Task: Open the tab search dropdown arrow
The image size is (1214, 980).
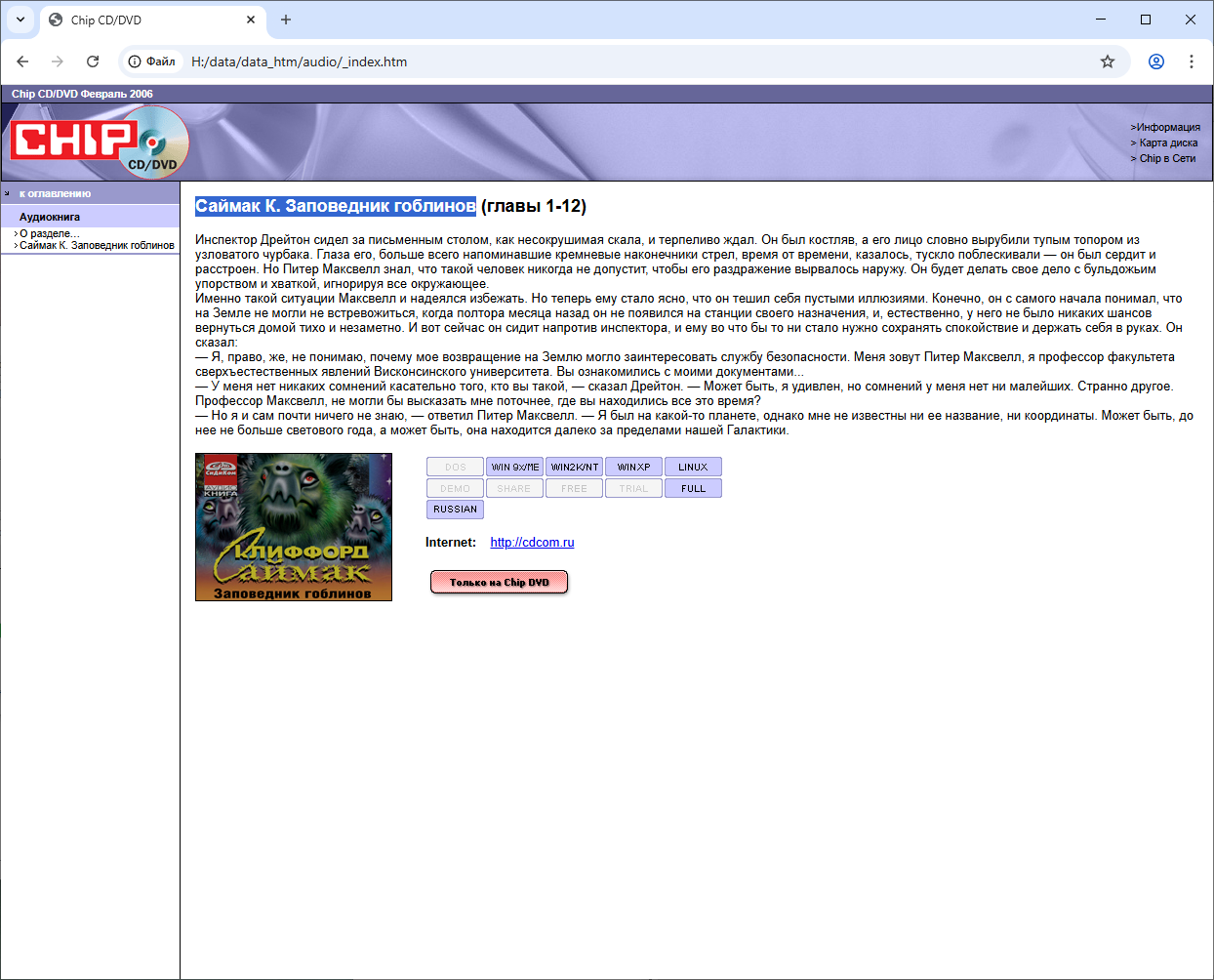Action: coord(20,20)
